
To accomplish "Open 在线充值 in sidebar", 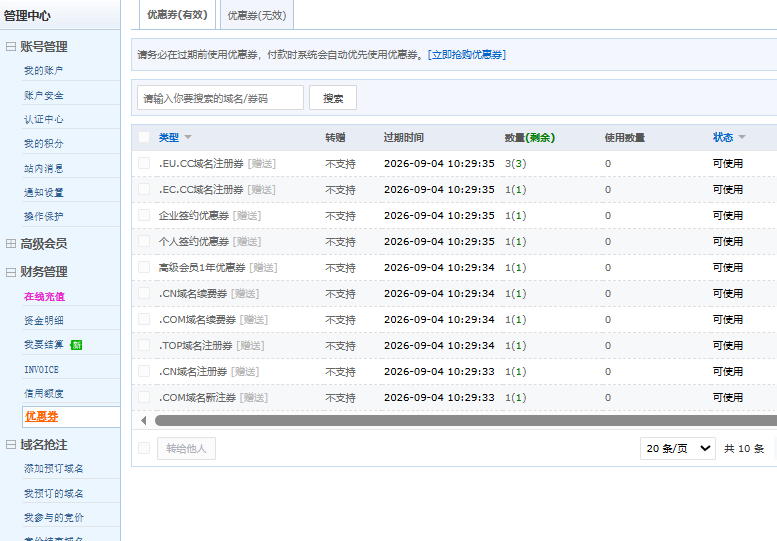I will coord(45,296).
